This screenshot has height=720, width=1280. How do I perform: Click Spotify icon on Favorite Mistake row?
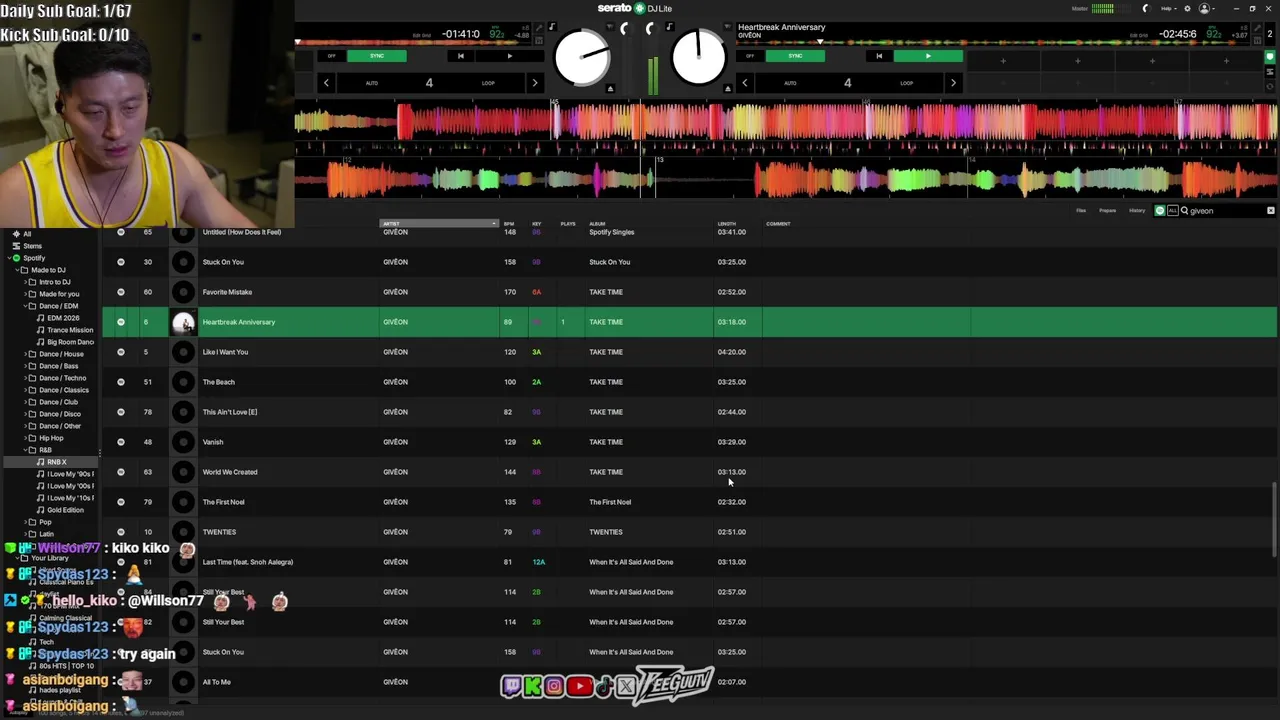(121, 292)
